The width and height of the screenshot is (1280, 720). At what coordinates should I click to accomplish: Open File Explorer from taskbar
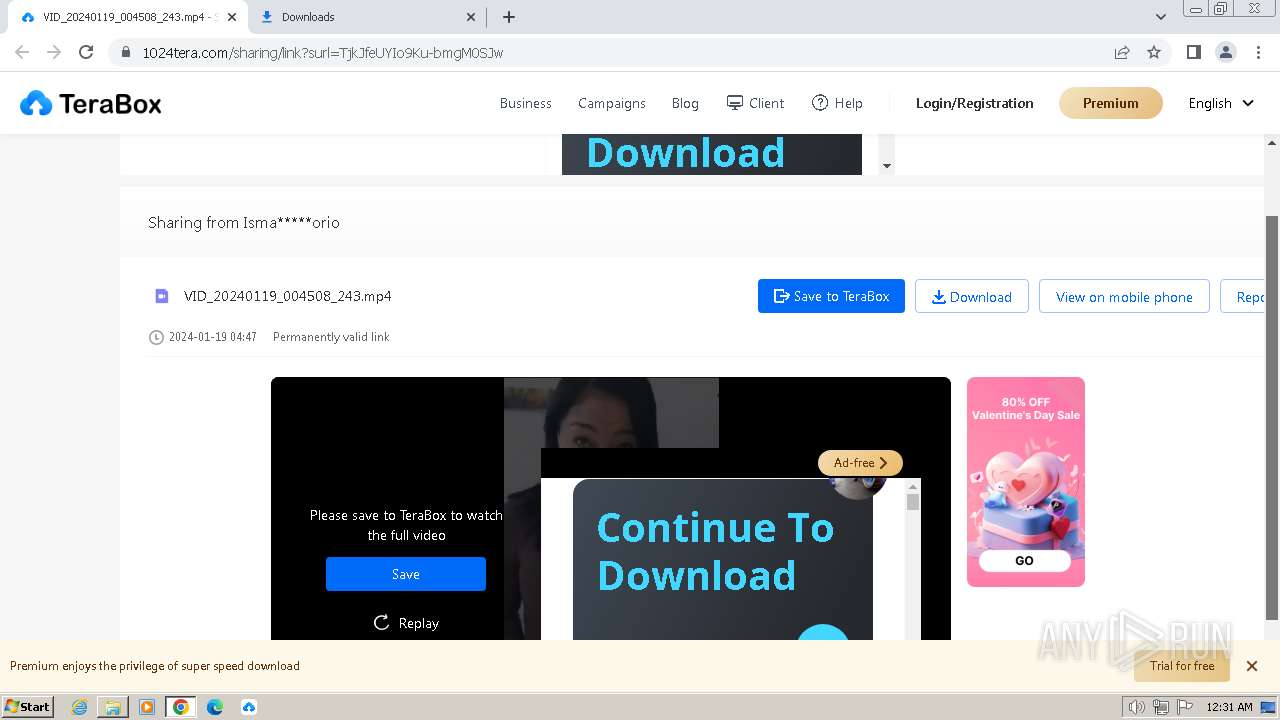(x=113, y=707)
